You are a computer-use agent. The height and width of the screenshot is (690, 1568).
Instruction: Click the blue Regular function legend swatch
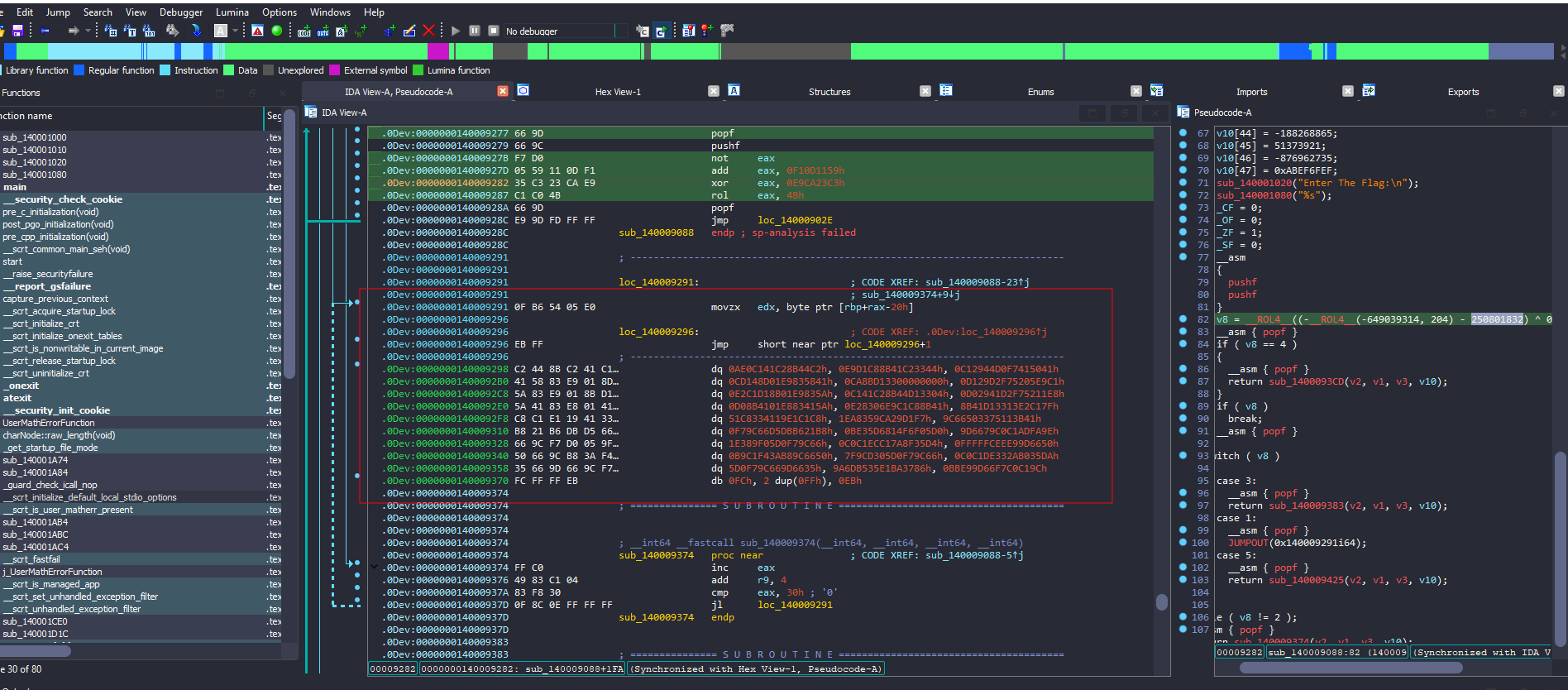click(x=79, y=70)
